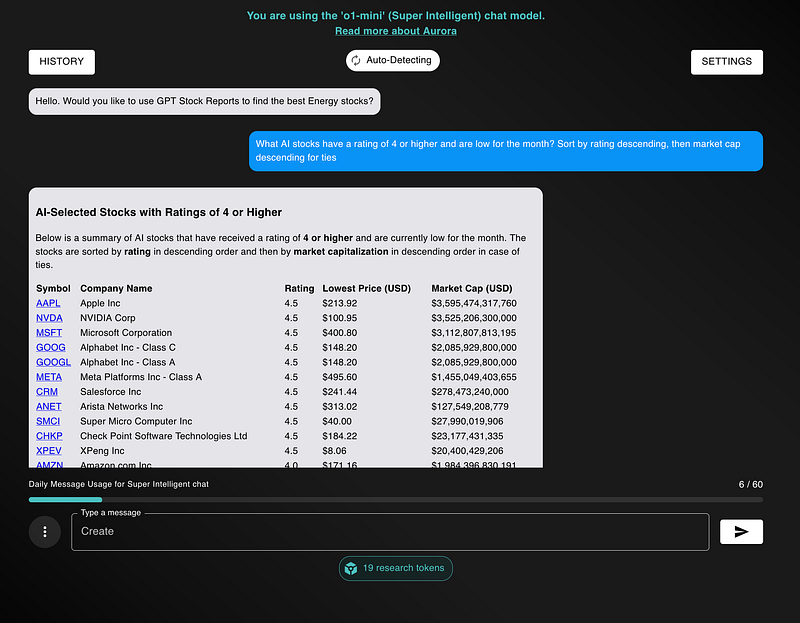This screenshot has height=623, width=800.
Task: Click the 'Lowest Price (USD)' column header
Action: (366, 288)
